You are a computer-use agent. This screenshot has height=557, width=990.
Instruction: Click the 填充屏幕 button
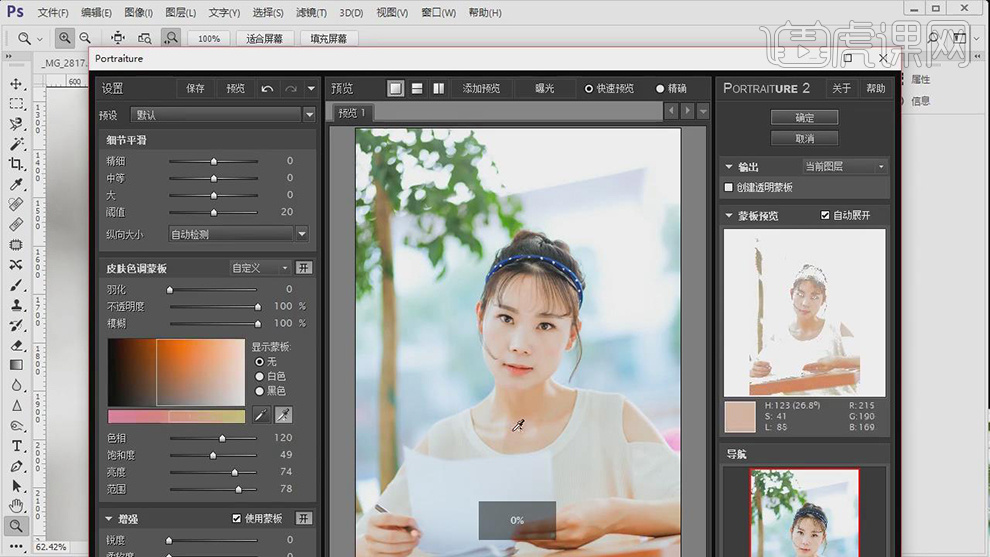tap(328, 39)
